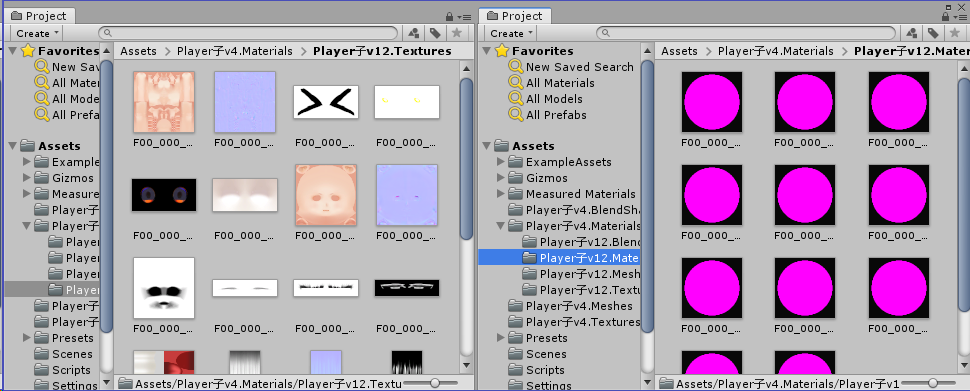Expand the Presets folder in right panel

click(500, 338)
